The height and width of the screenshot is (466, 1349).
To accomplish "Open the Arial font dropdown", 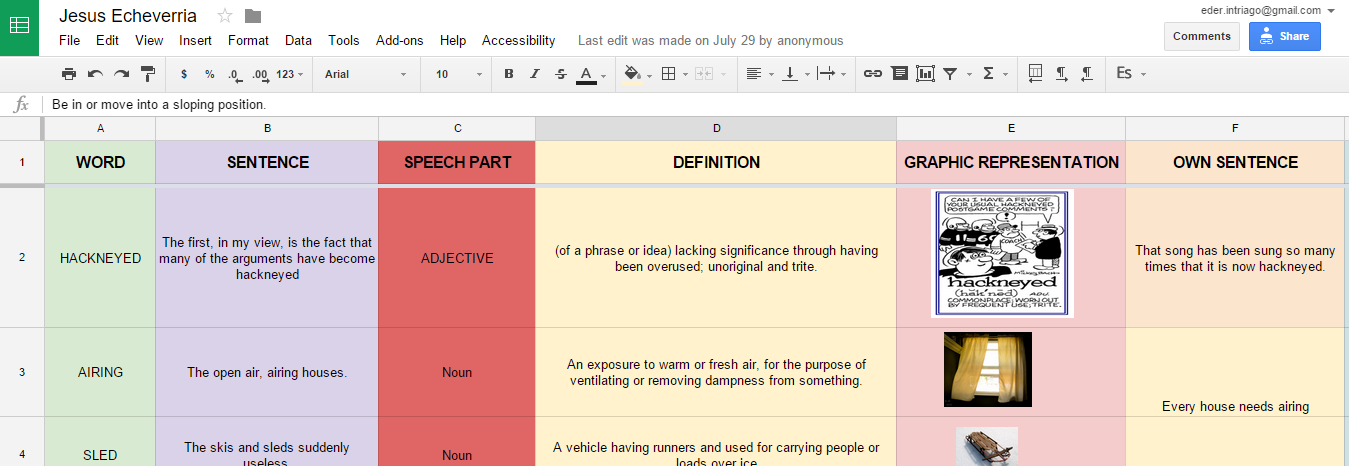I will click(x=366, y=74).
